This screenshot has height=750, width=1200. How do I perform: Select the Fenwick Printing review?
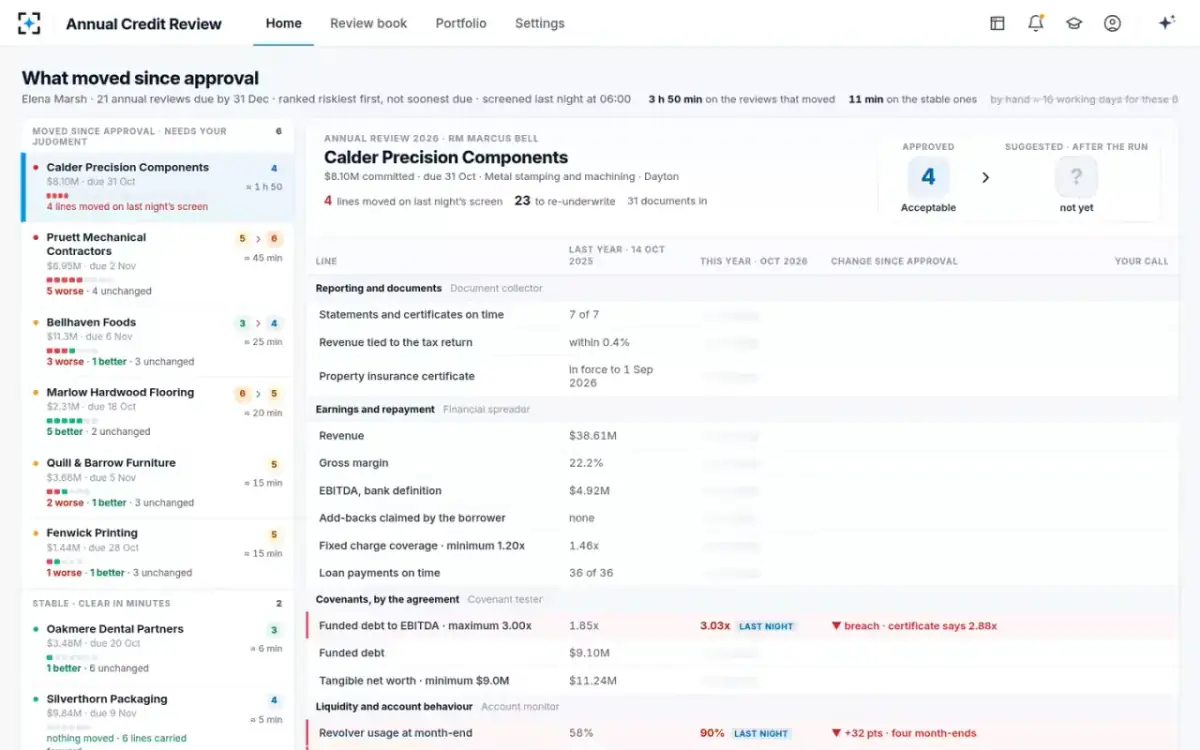coord(157,553)
